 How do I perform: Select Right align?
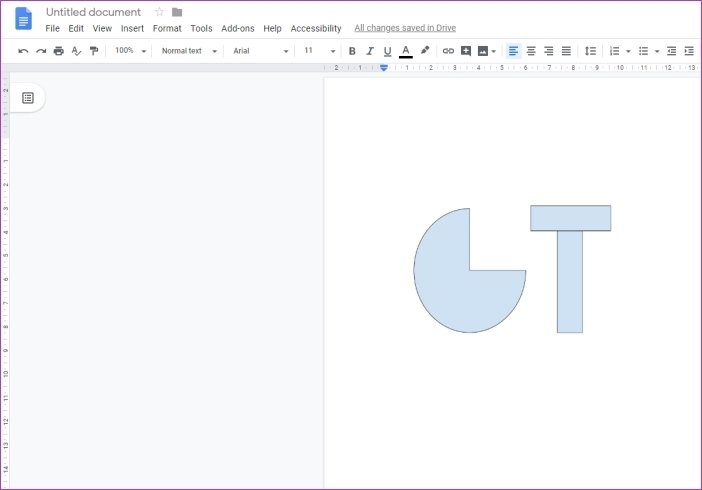click(x=549, y=51)
